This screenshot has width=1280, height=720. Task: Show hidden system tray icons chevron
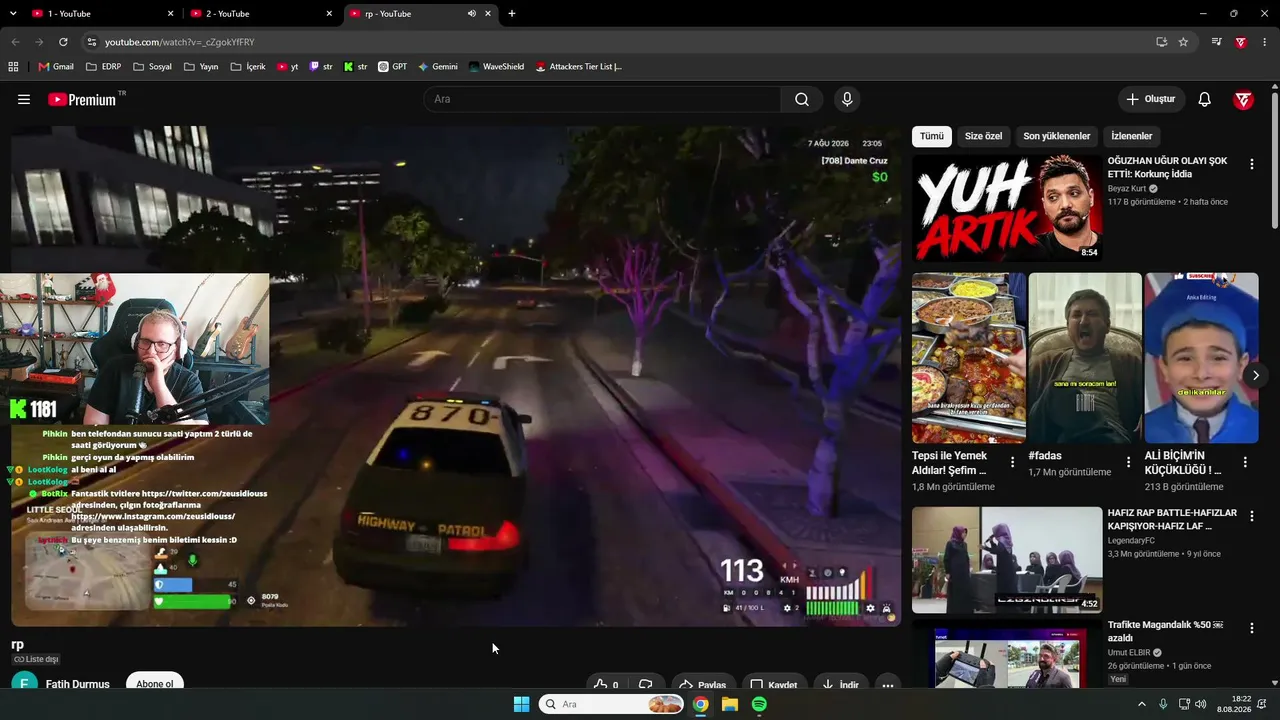1142,704
